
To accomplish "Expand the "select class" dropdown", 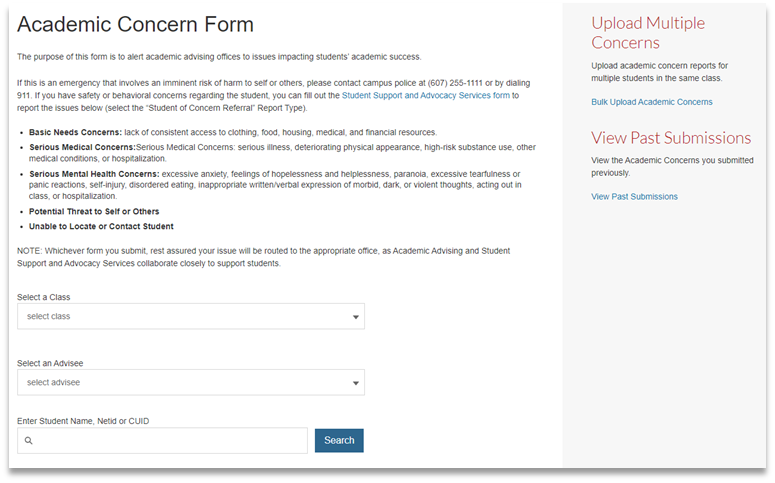I will [190, 317].
